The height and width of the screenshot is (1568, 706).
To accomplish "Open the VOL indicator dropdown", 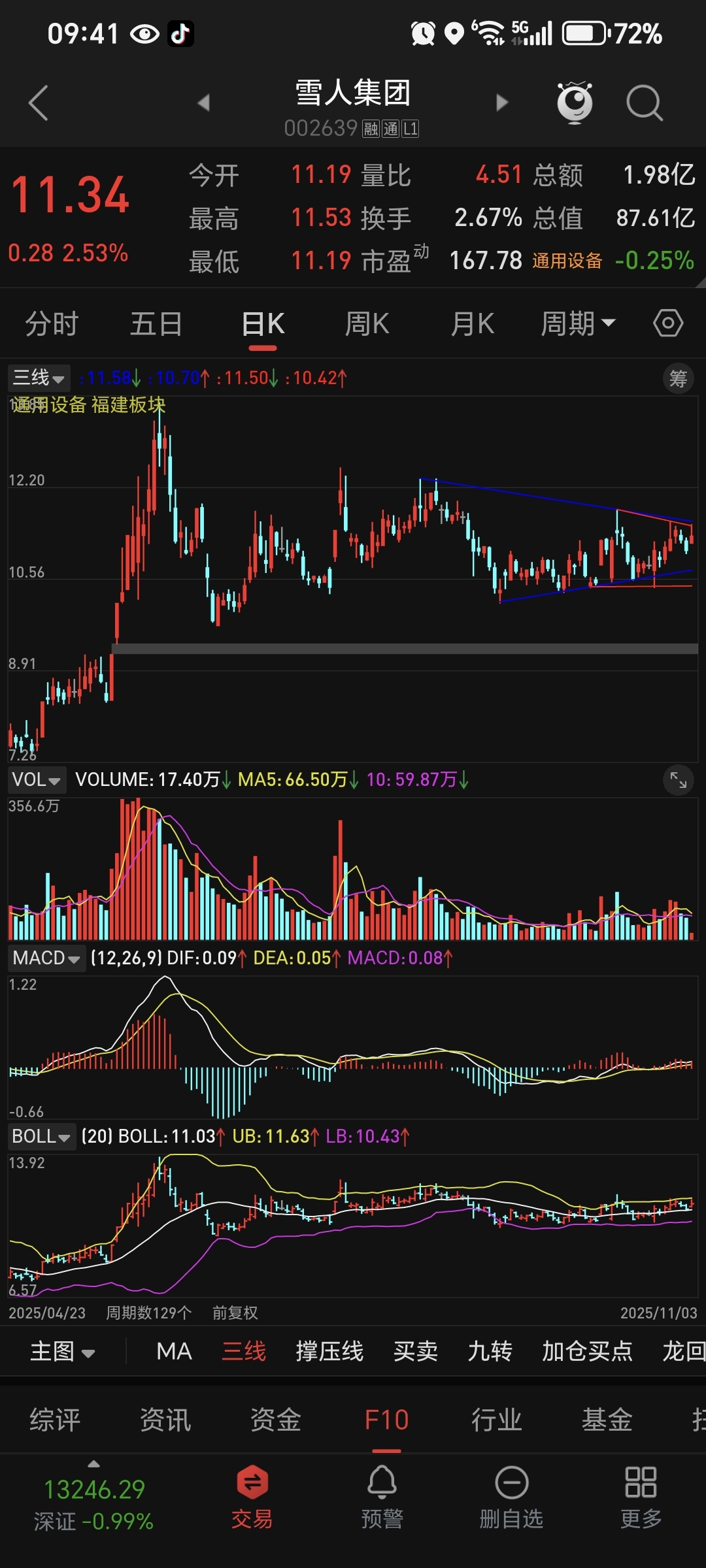I will click(37, 779).
